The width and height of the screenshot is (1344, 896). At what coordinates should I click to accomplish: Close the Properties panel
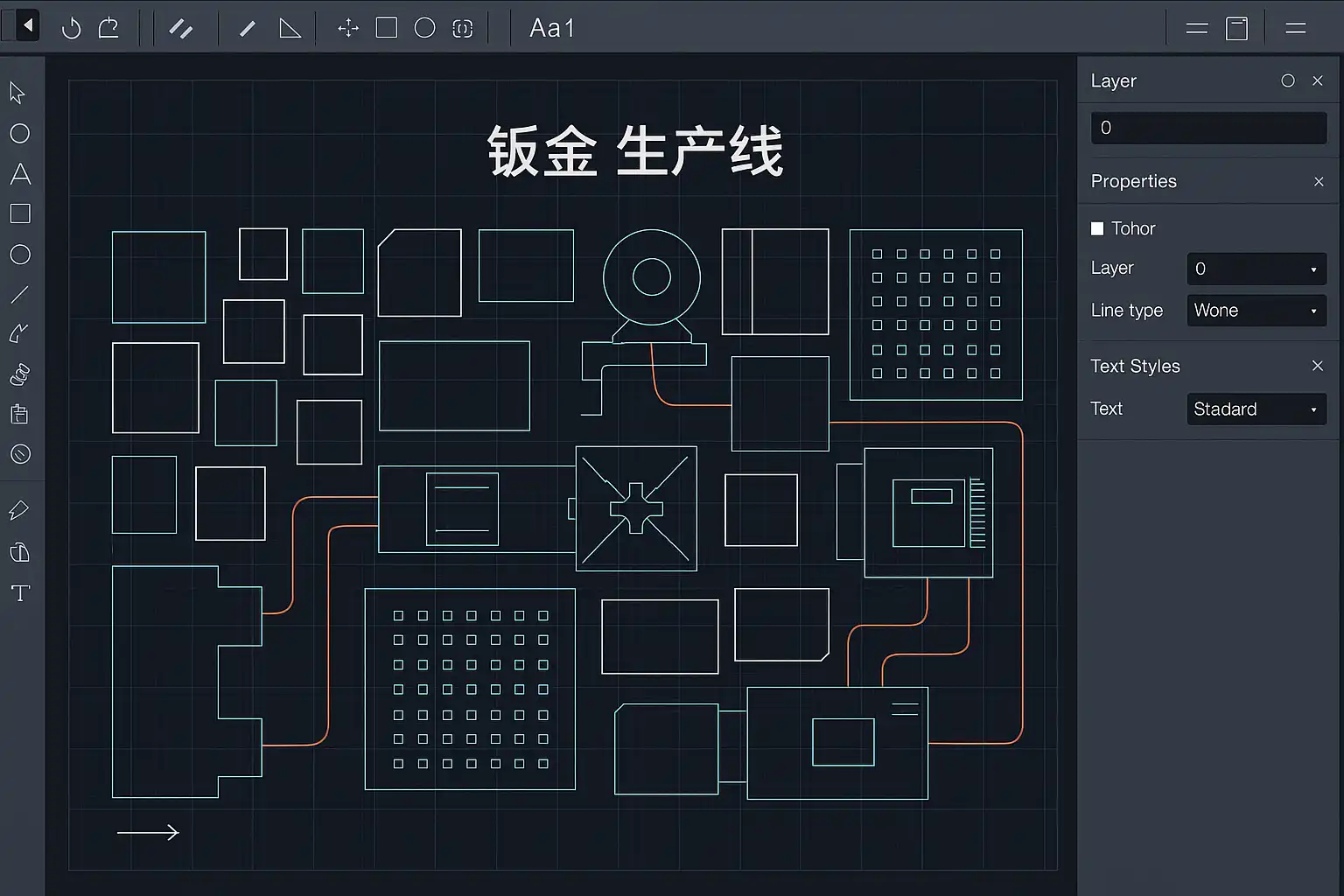(1319, 182)
